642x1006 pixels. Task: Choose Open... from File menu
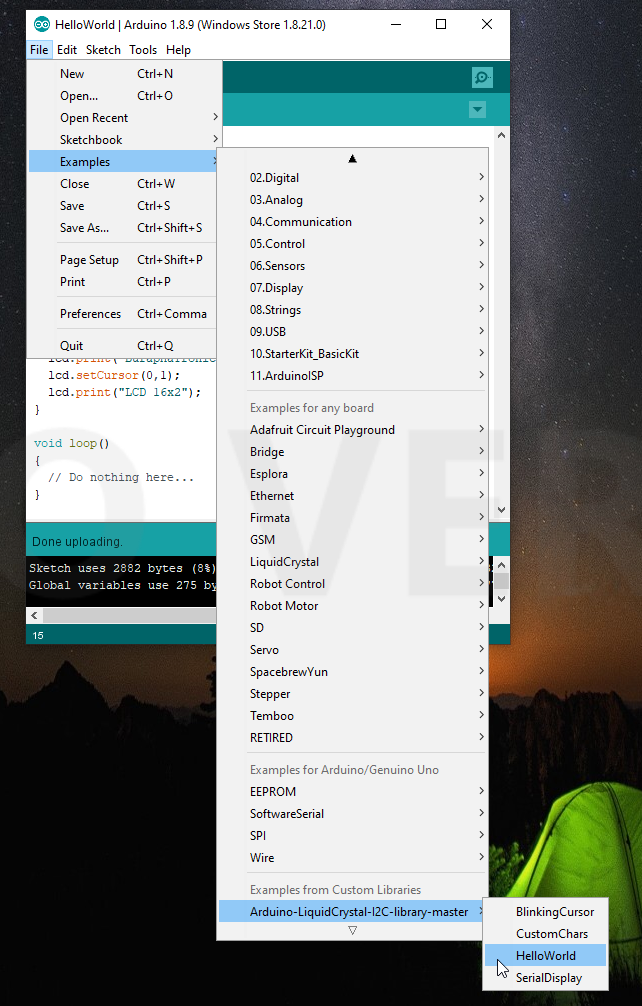(x=124, y=96)
